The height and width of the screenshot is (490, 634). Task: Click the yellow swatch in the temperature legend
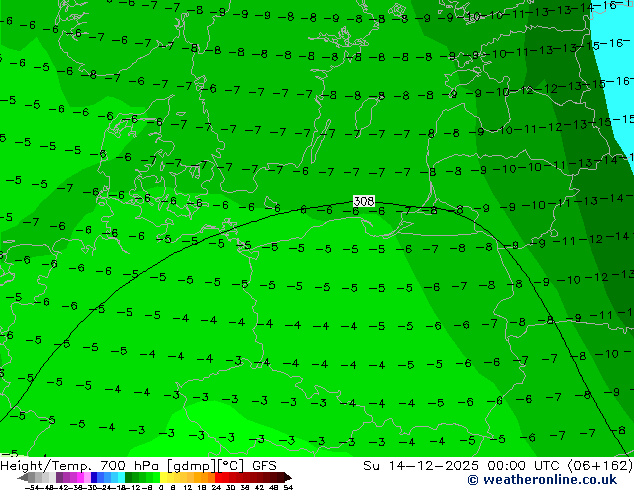point(163,477)
